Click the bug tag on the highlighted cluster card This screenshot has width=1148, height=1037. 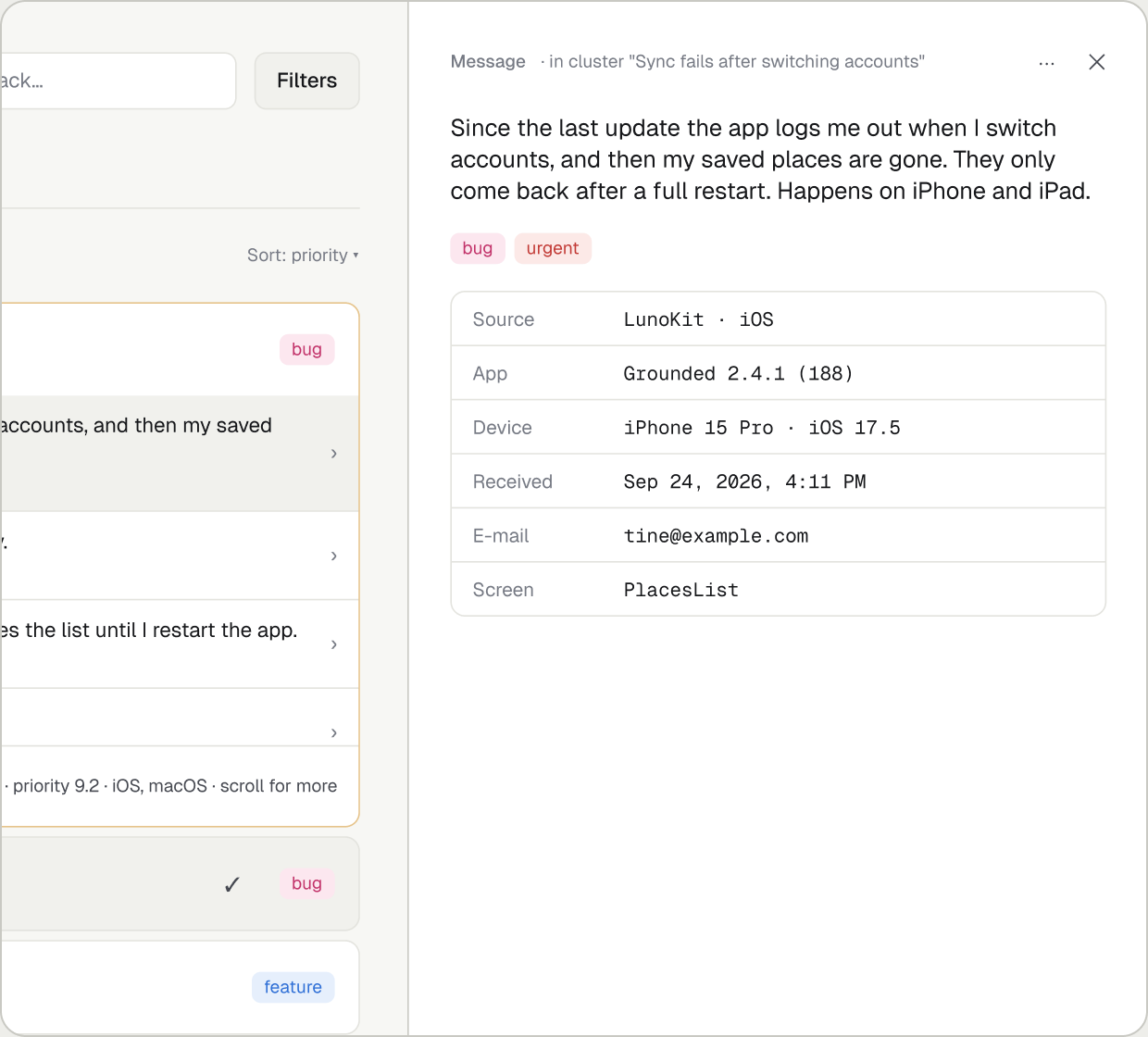306,349
